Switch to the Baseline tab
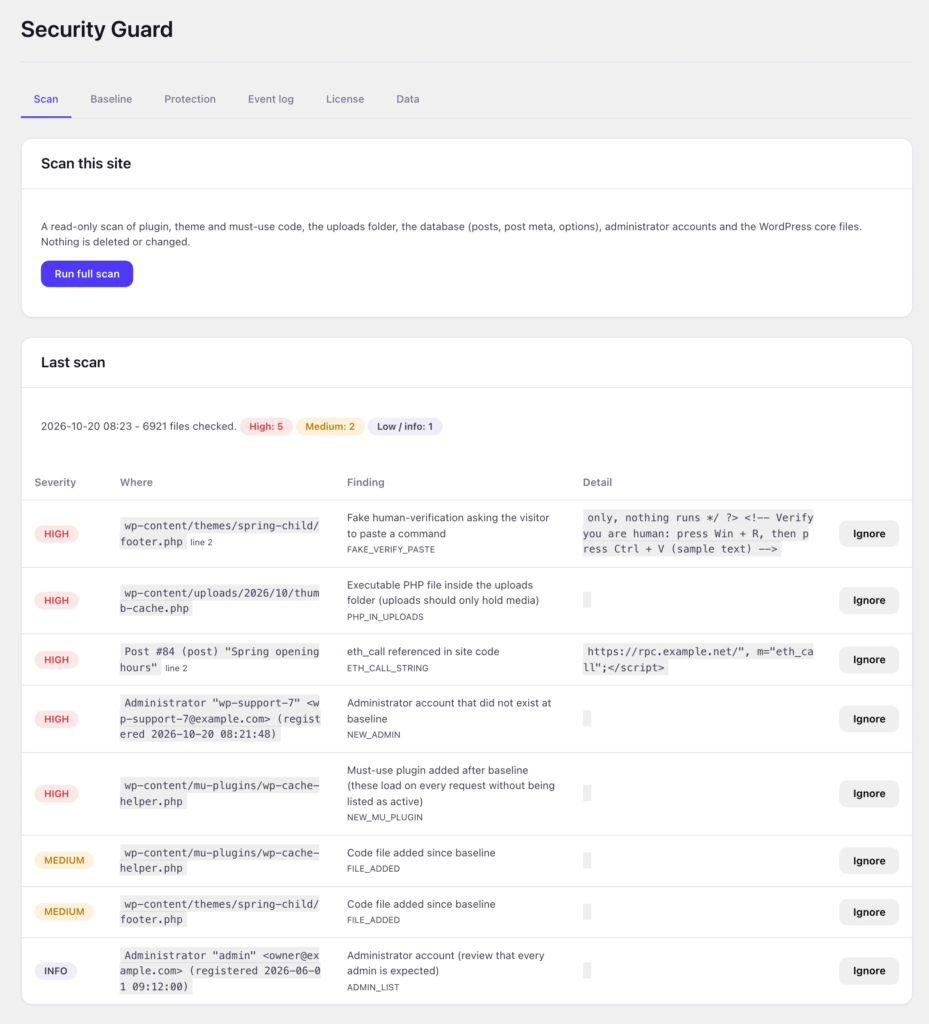Screen dimensions: 929x1024 [111, 99]
